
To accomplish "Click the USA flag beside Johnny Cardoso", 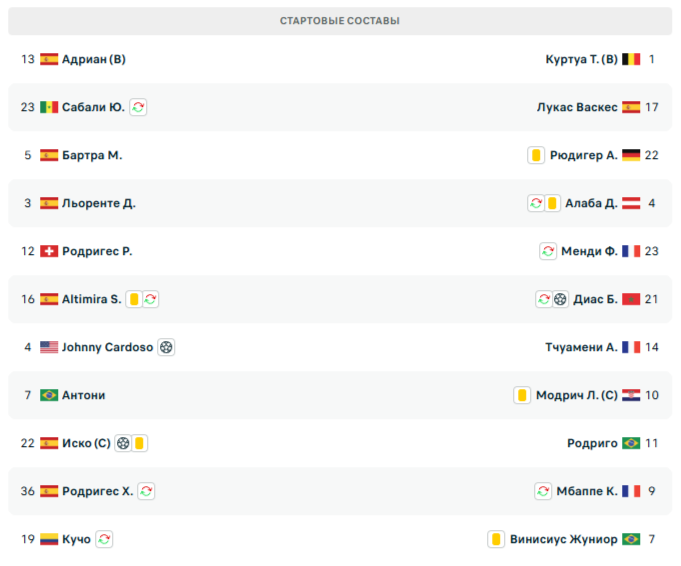I will point(49,347).
